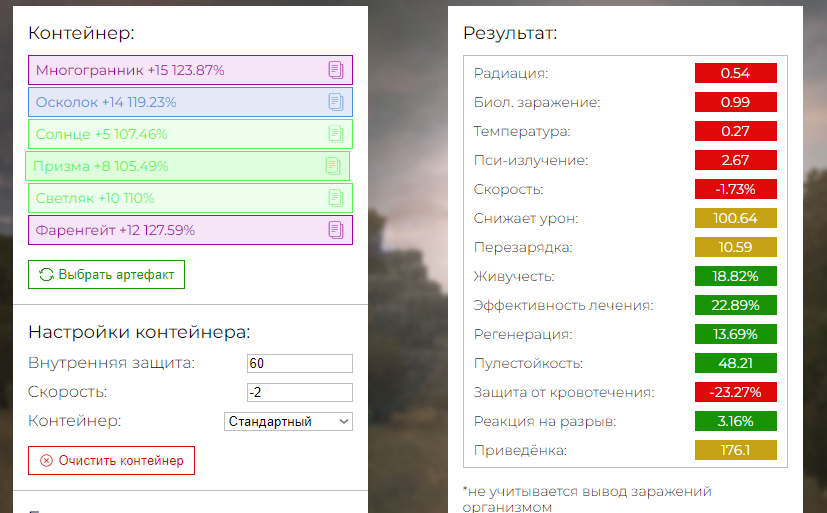The height and width of the screenshot is (513, 827).
Task: Click the Выбрать артефакт button label
Action: pyautogui.click(x=116, y=275)
